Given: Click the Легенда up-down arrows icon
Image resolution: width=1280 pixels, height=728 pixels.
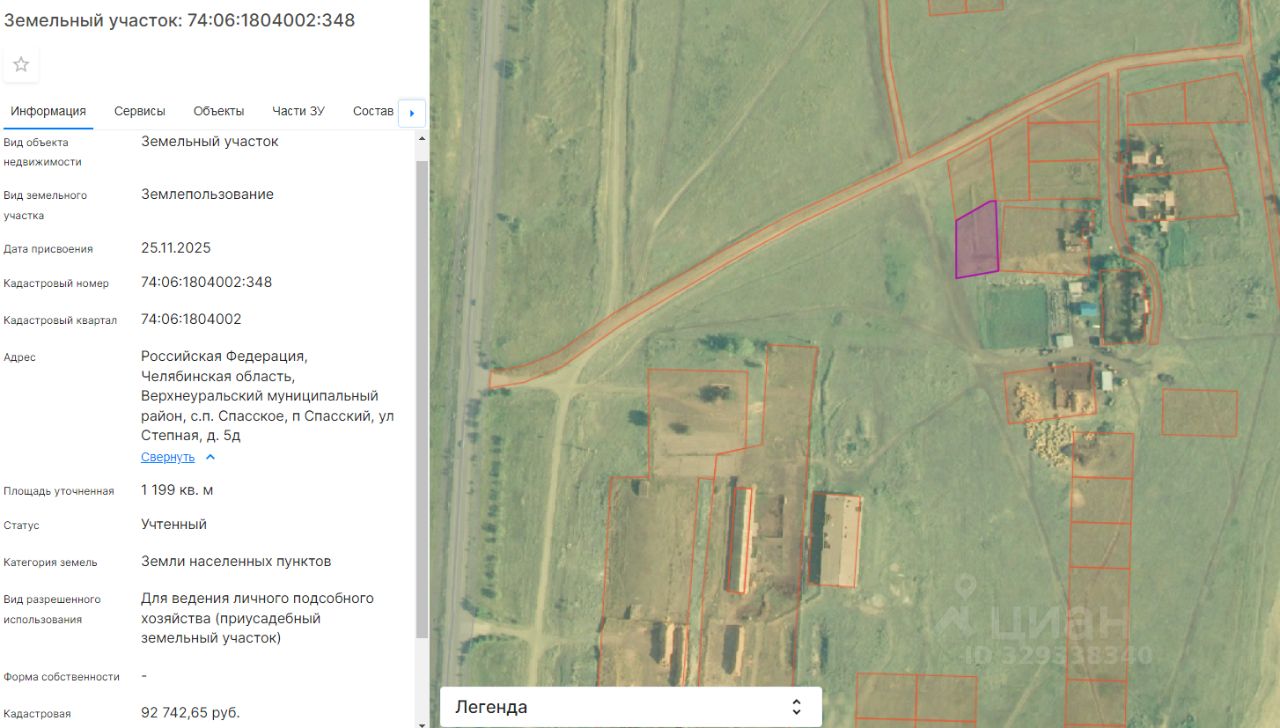Looking at the screenshot, I should point(796,707).
